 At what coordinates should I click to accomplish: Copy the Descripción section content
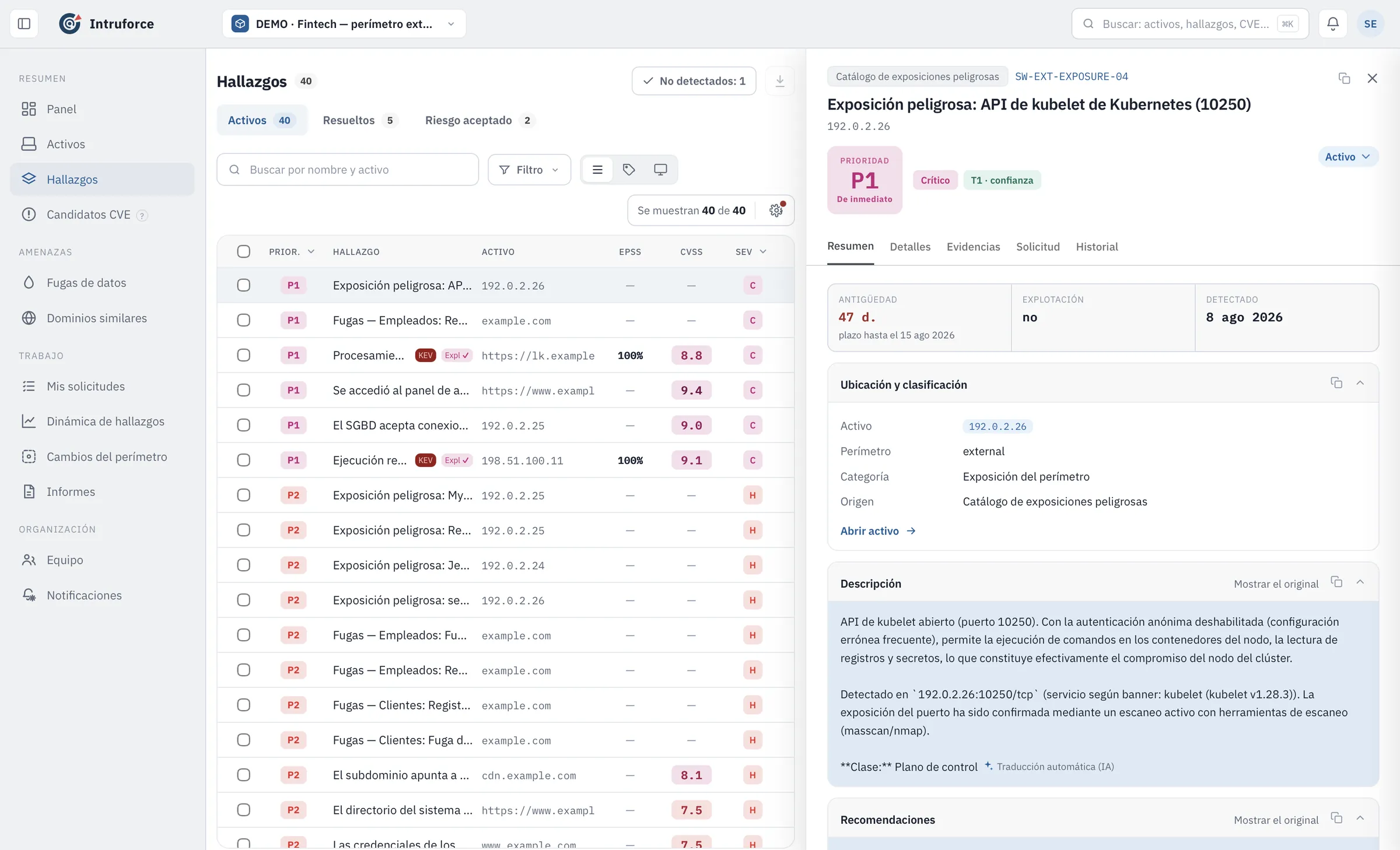[1336, 582]
